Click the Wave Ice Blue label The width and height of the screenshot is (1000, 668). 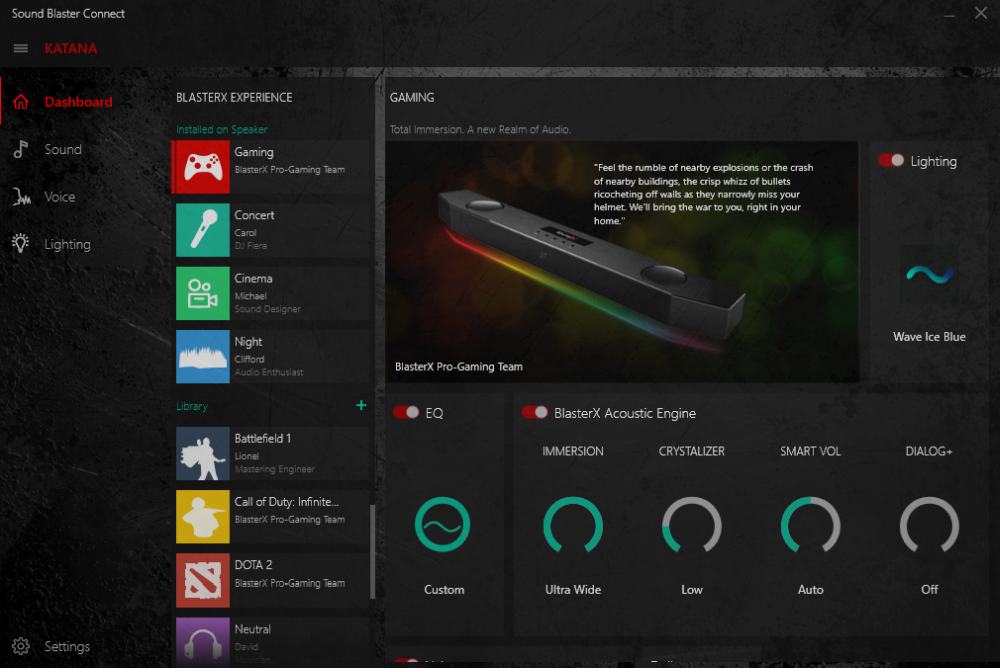tap(929, 336)
